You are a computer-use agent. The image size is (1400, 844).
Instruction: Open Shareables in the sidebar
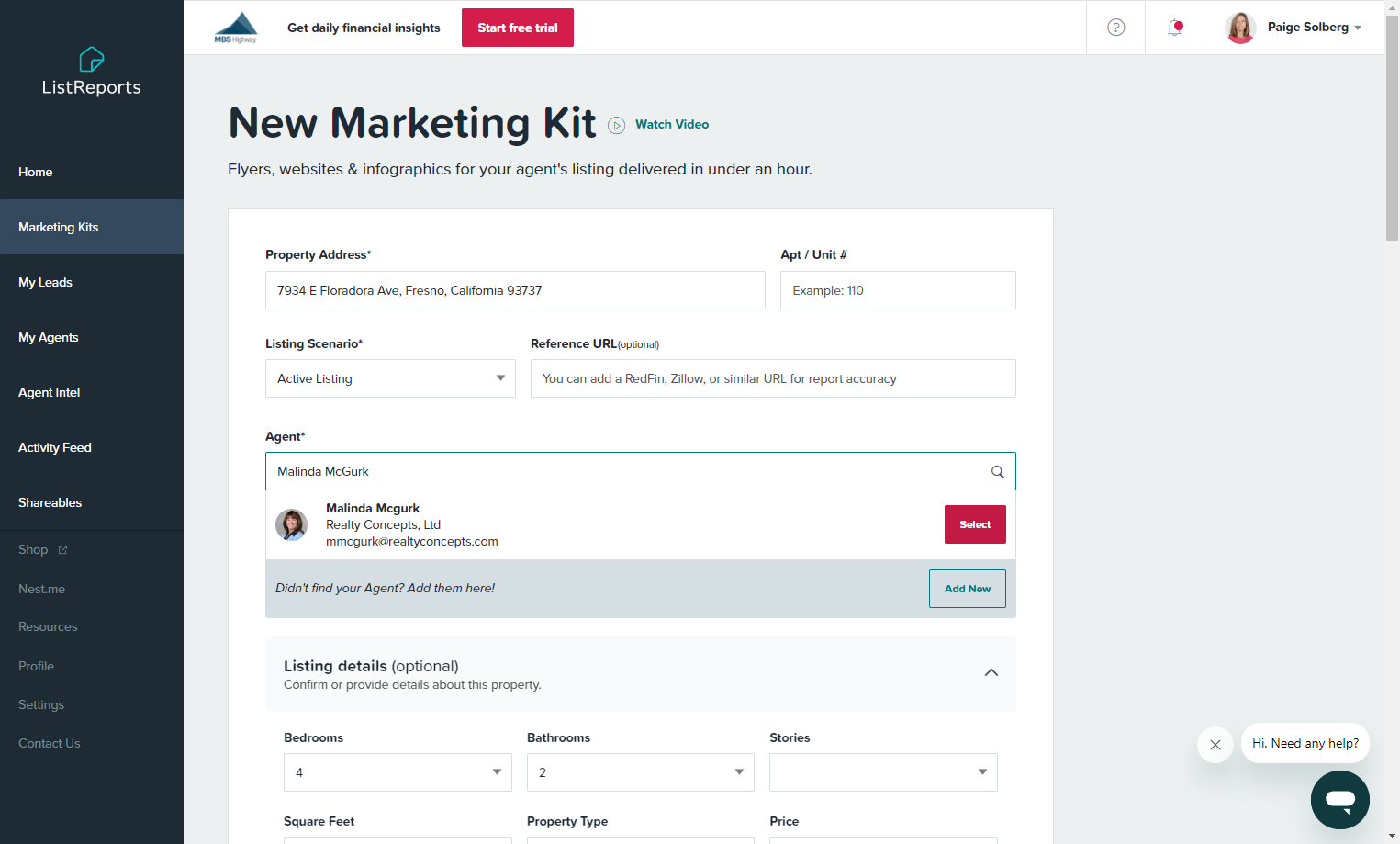pos(92,502)
